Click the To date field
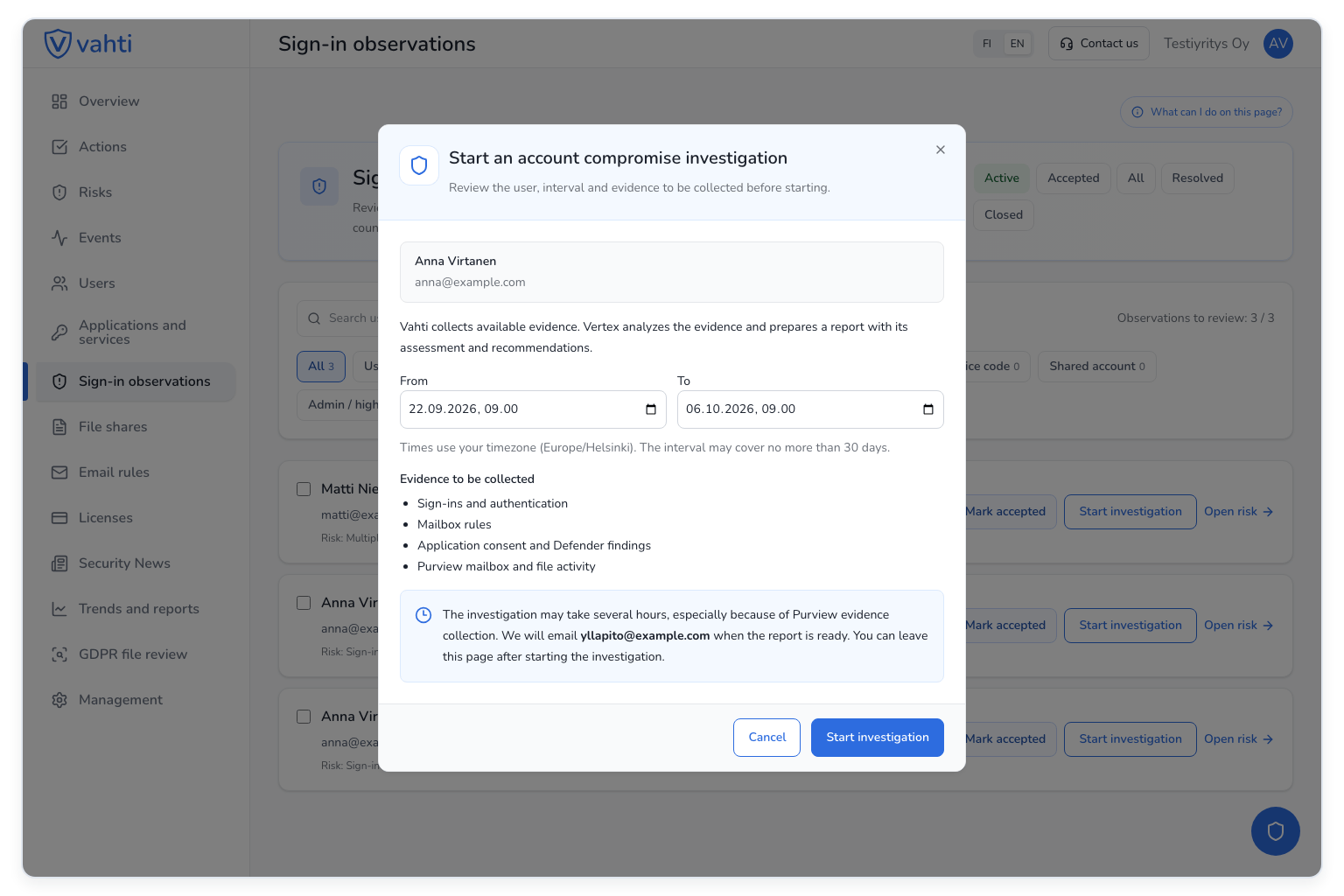 tap(810, 409)
